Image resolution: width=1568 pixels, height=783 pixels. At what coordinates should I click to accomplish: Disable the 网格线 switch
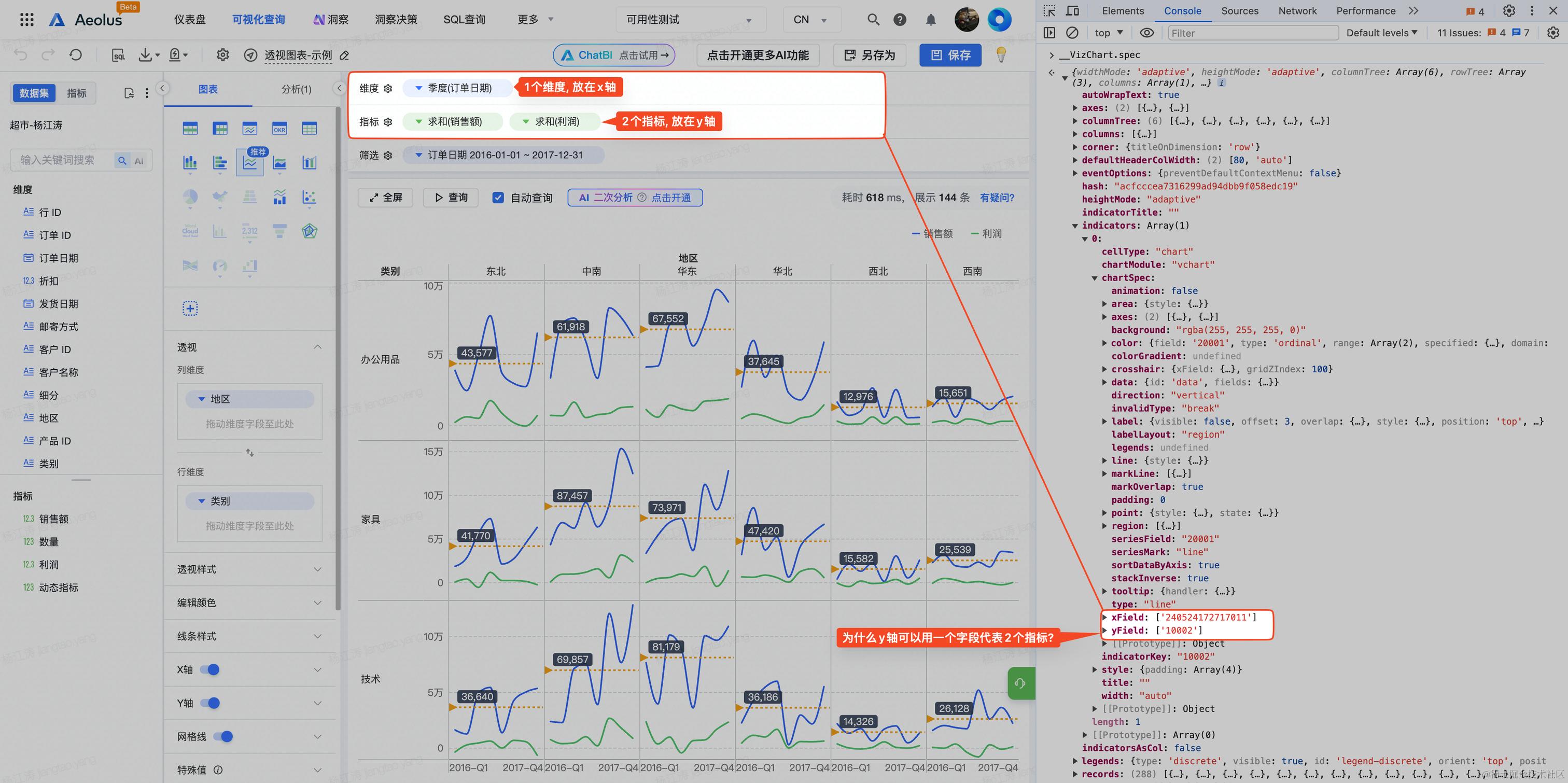pos(223,737)
